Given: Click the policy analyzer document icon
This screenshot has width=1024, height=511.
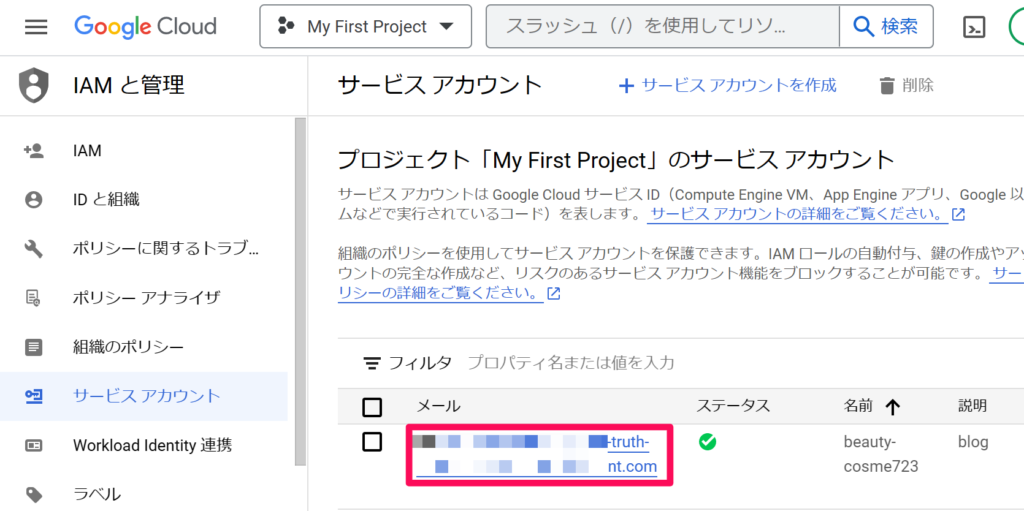Looking at the screenshot, I should pos(33,298).
